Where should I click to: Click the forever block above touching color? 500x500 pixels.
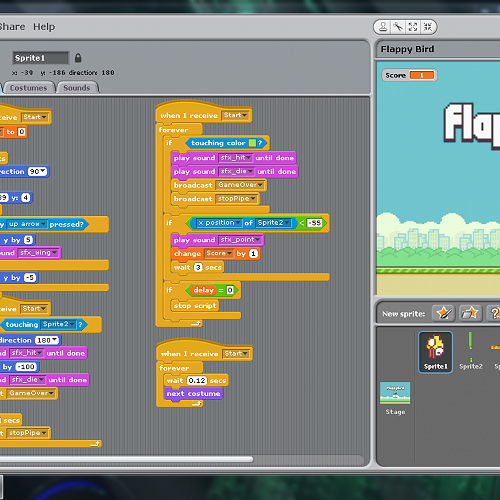[x=179, y=129]
